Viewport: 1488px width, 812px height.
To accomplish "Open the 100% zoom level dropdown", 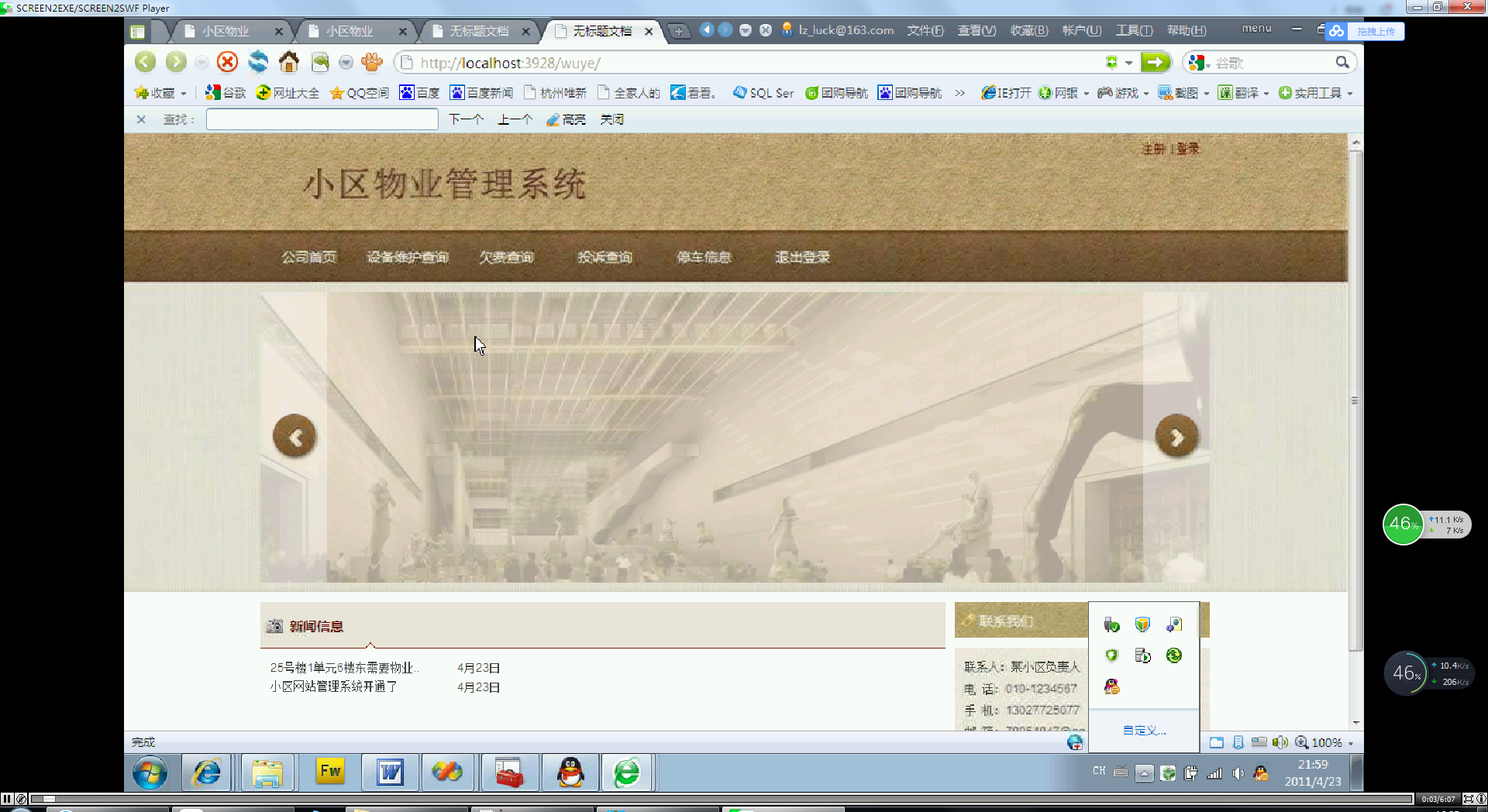I will (1351, 743).
